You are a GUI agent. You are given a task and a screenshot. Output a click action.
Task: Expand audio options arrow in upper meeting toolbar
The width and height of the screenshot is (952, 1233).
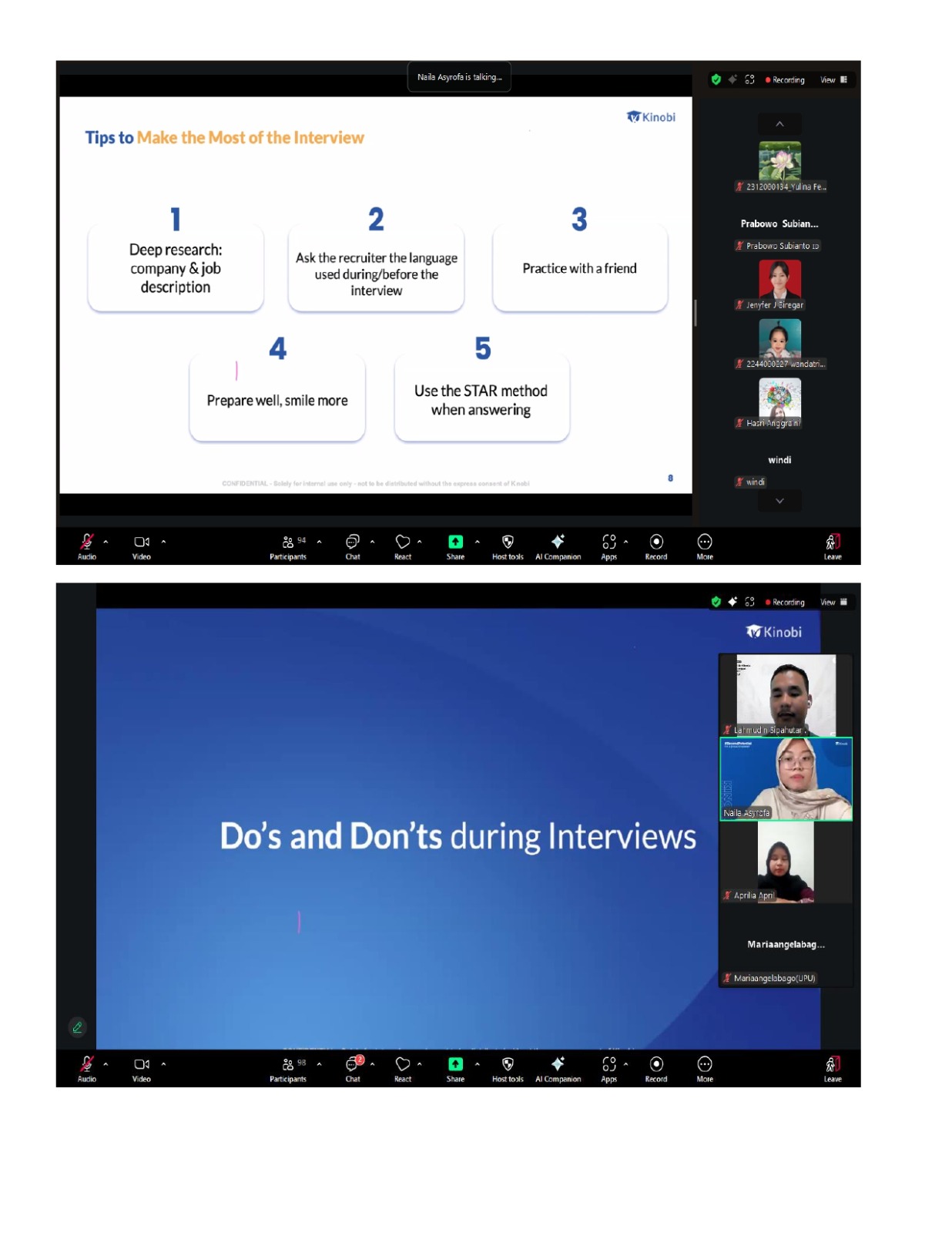[x=106, y=542]
